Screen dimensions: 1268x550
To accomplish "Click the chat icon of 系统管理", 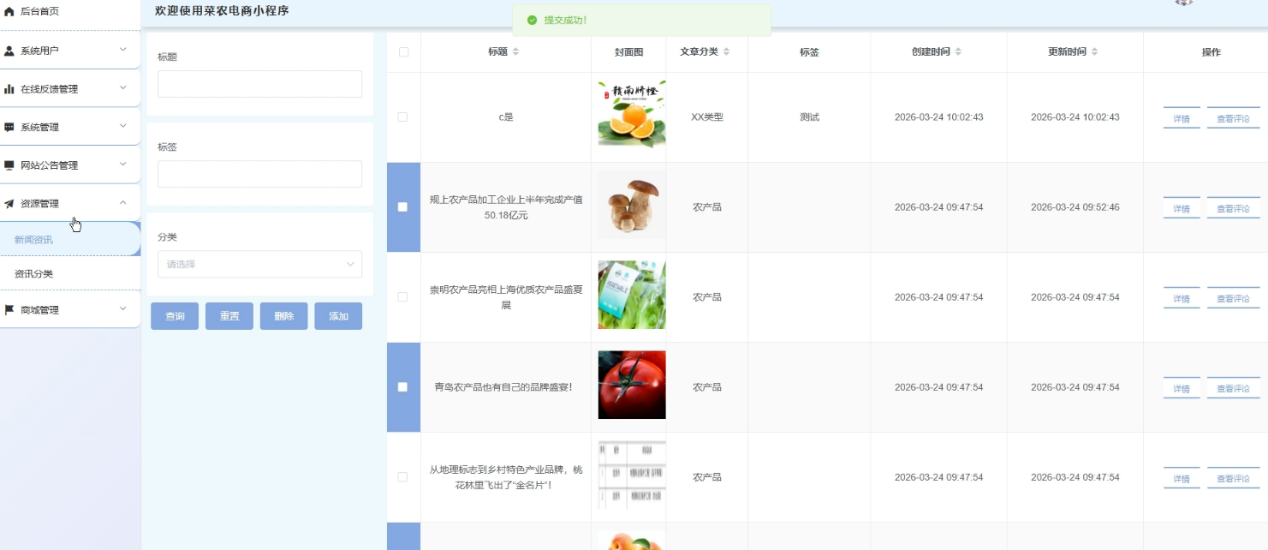I will [x=9, y=127].
